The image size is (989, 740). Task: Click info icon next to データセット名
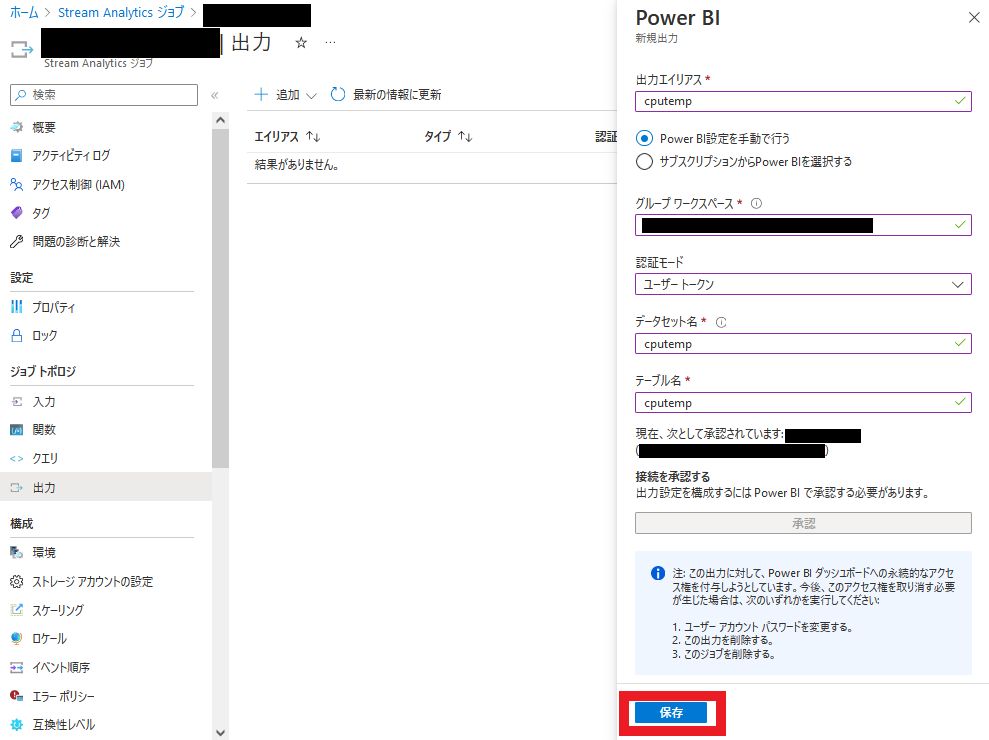[721, 322]
